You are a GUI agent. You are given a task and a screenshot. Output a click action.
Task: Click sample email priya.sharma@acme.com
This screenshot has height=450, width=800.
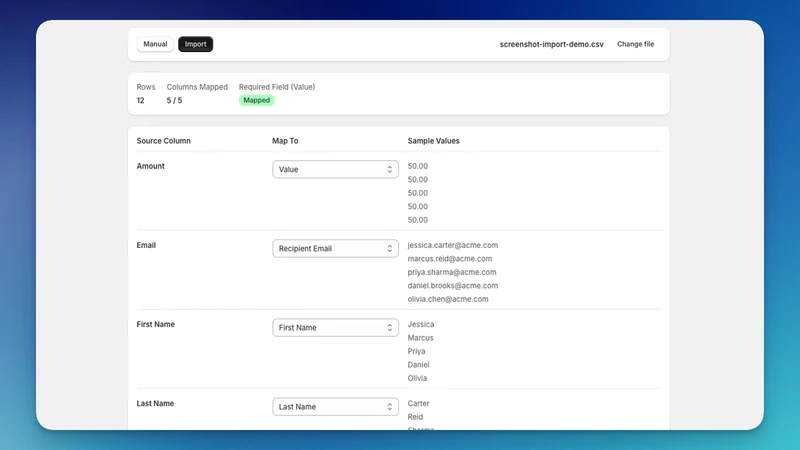[x=452, y=272]
